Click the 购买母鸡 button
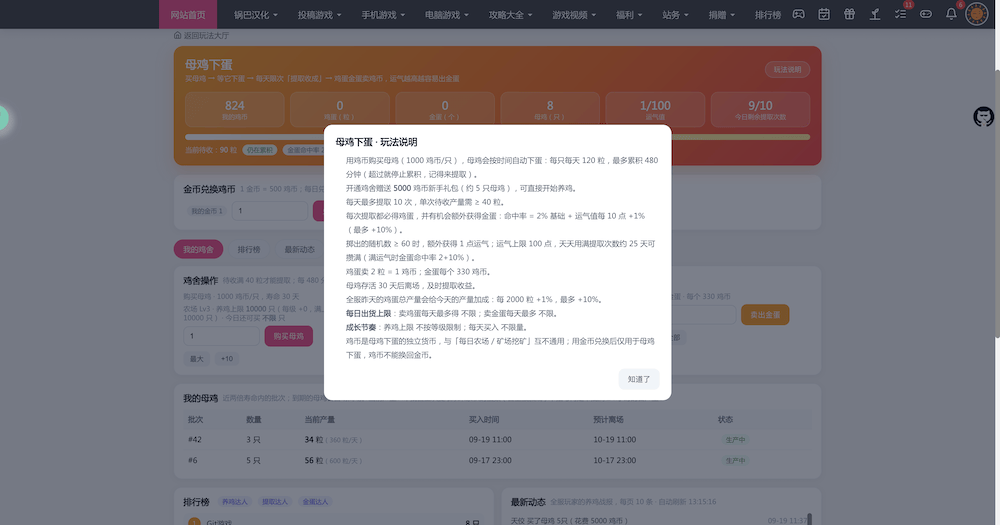Screen dimensions: 1000x525 tap(289, 336)
